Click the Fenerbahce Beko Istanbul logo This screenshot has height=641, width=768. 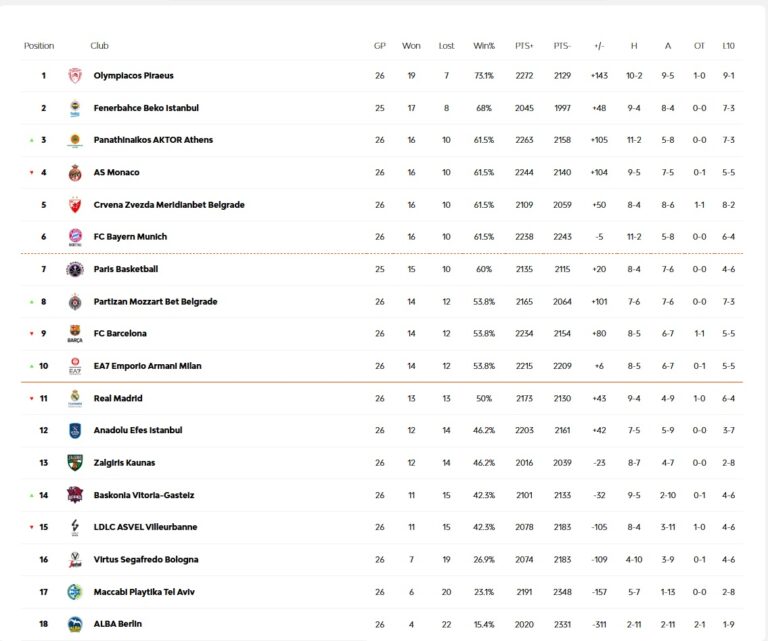coord(75,108)
